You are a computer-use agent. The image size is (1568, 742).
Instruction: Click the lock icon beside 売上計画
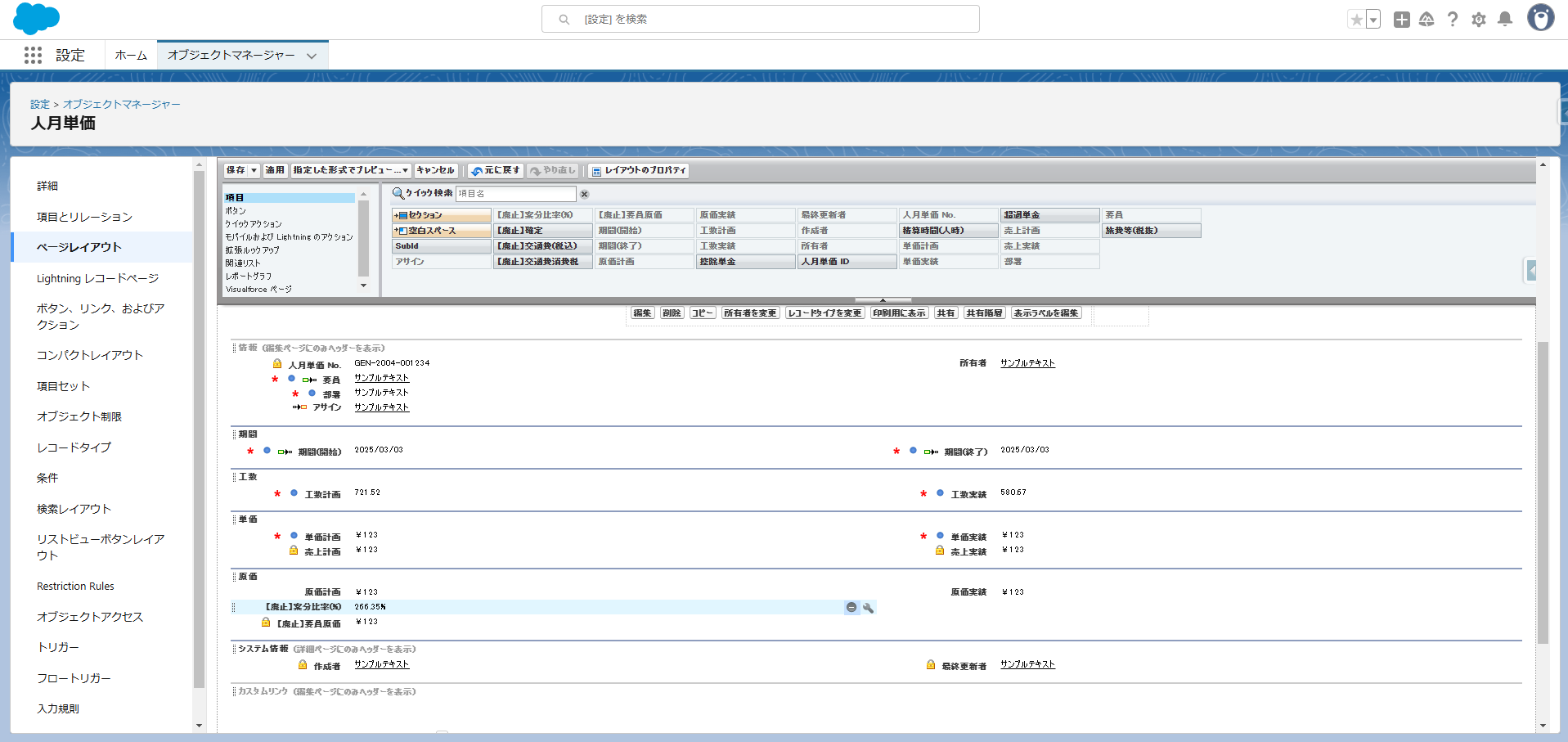(294, 551)
